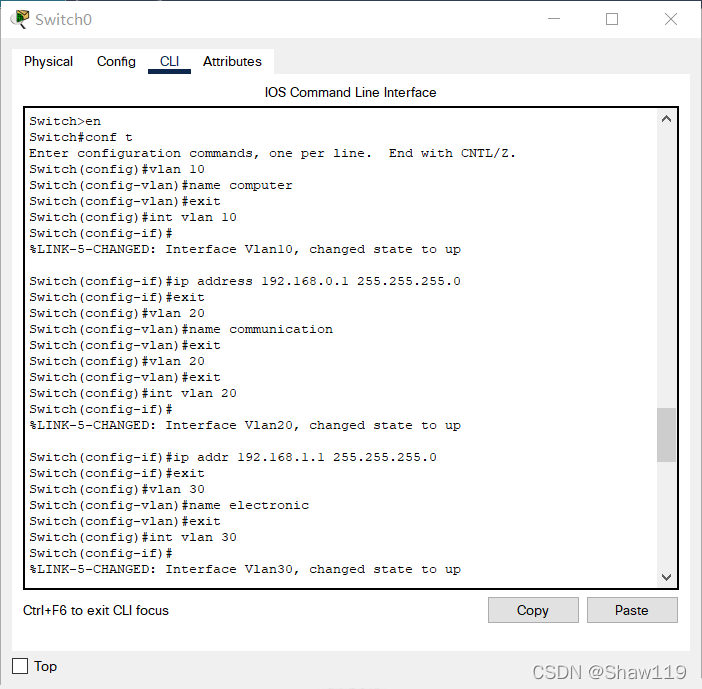
Task: Click the 'ip address 192.168.0.1' command line
Action: coord(245,281)
